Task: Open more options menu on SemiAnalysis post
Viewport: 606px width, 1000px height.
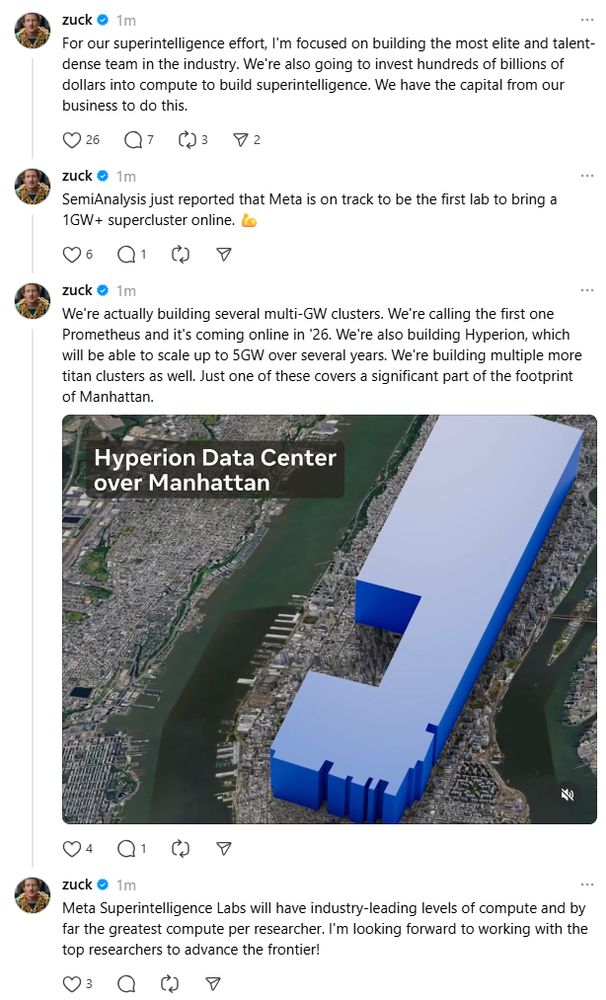Action: click(x=587, y=175)
